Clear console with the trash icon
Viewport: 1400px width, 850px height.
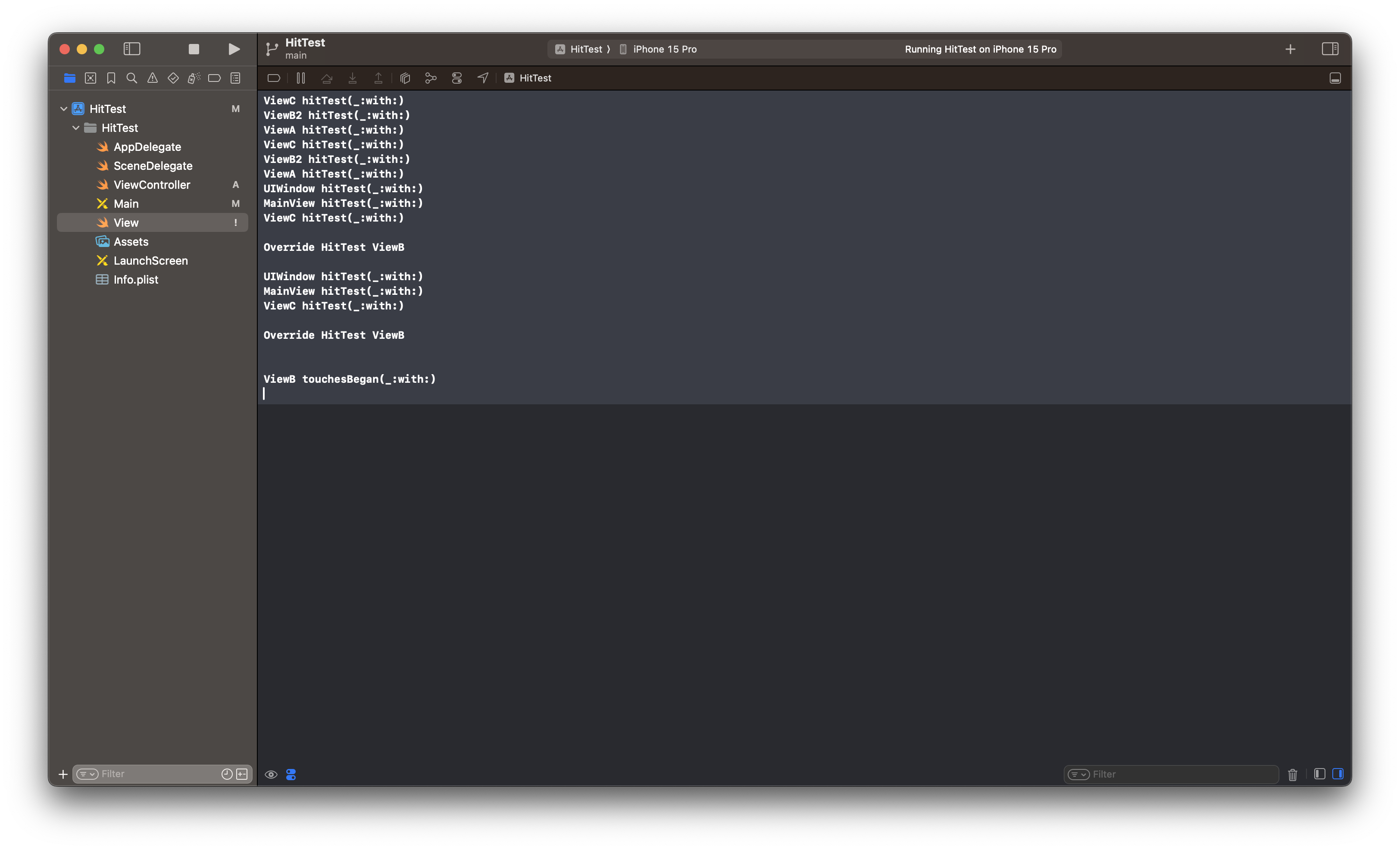click(x=1292, y=774)
